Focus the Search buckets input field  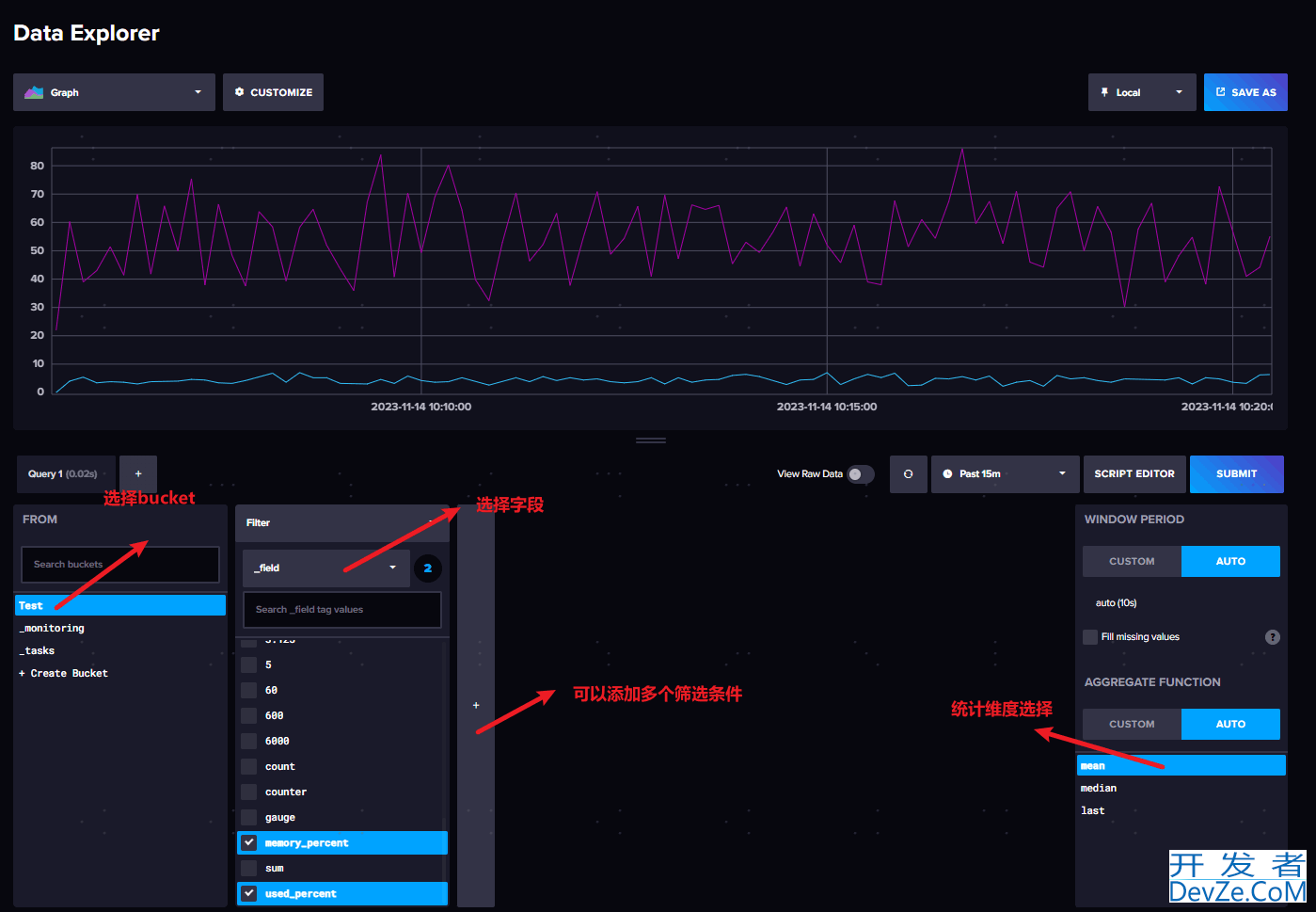pyautogui.click(x=120, y=565)
